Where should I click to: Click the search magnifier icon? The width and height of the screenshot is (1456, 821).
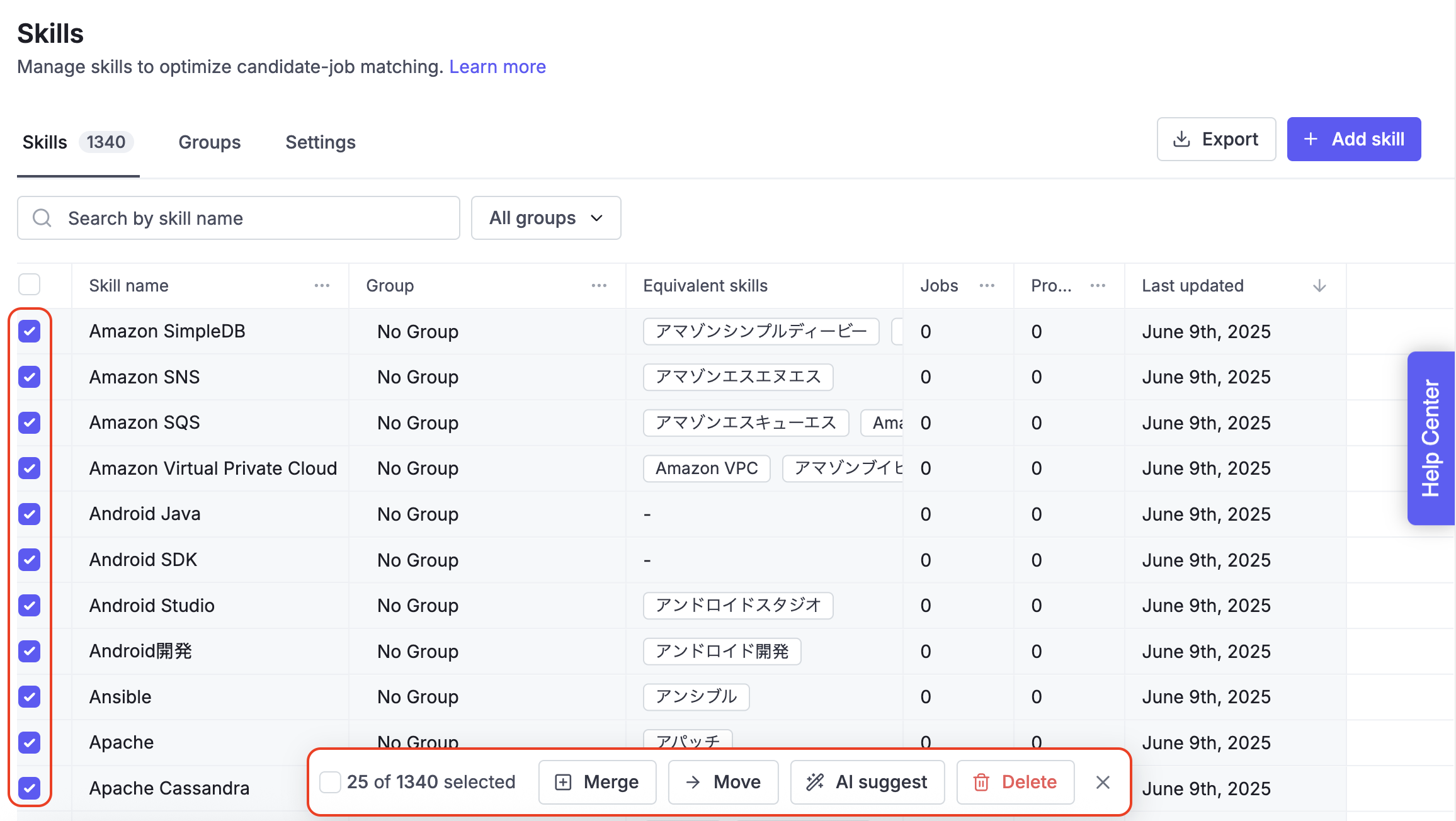coord(42,218)
